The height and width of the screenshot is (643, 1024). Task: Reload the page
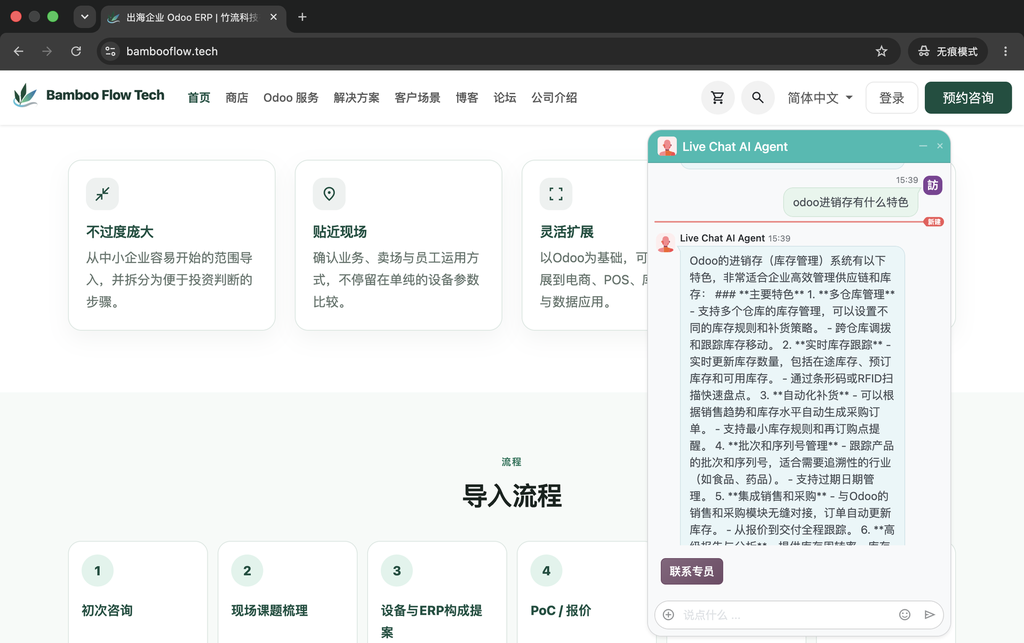tap(76, 51)
